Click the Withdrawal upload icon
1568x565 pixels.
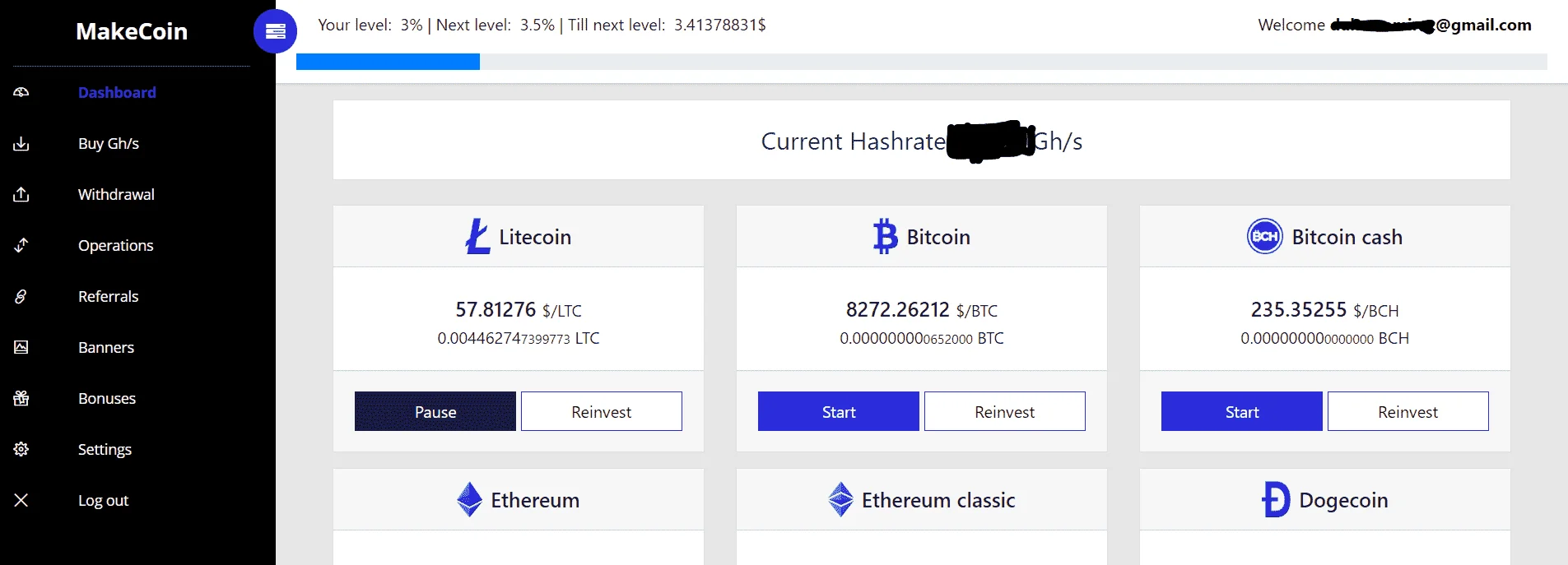coord(21,194)
